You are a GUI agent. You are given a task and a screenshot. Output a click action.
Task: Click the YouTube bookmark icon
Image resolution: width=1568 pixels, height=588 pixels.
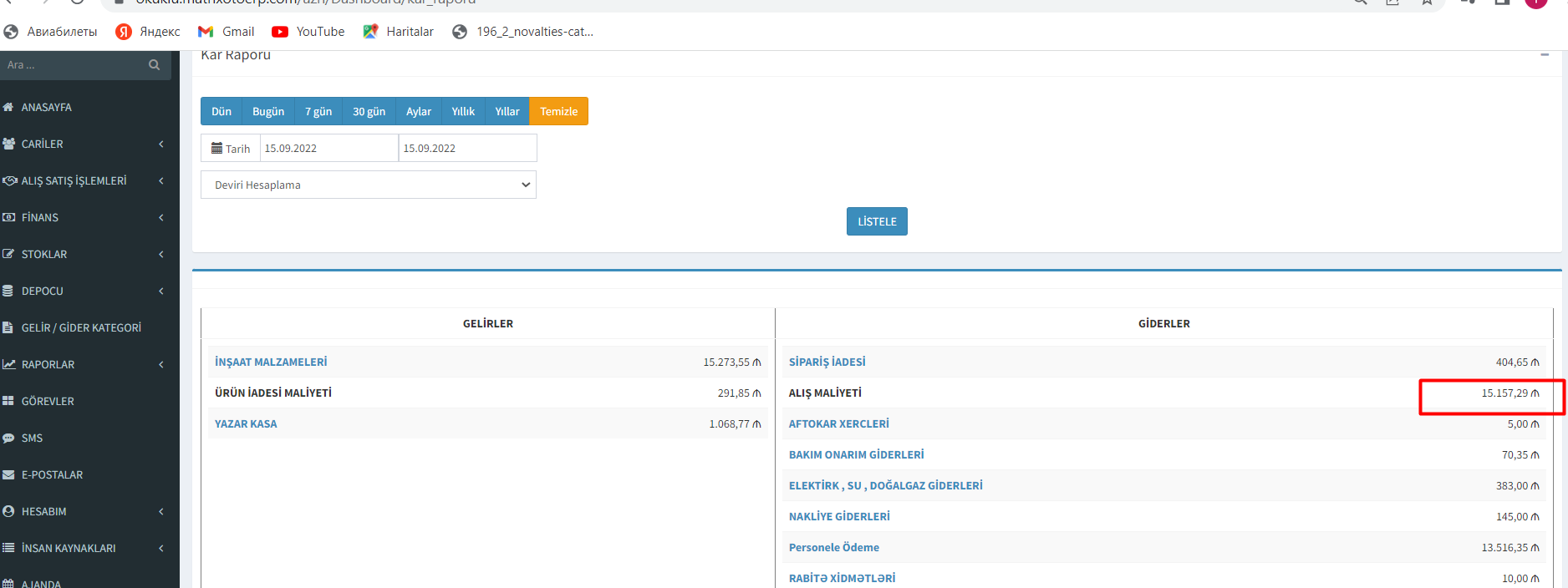point(280,32)
